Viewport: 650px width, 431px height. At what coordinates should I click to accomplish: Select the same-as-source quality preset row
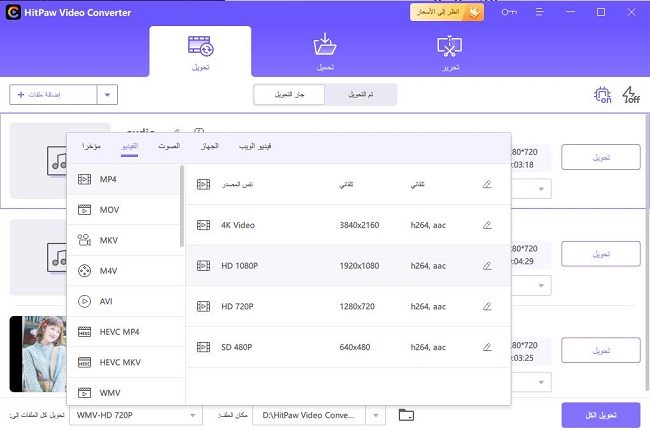click(348, 184)
